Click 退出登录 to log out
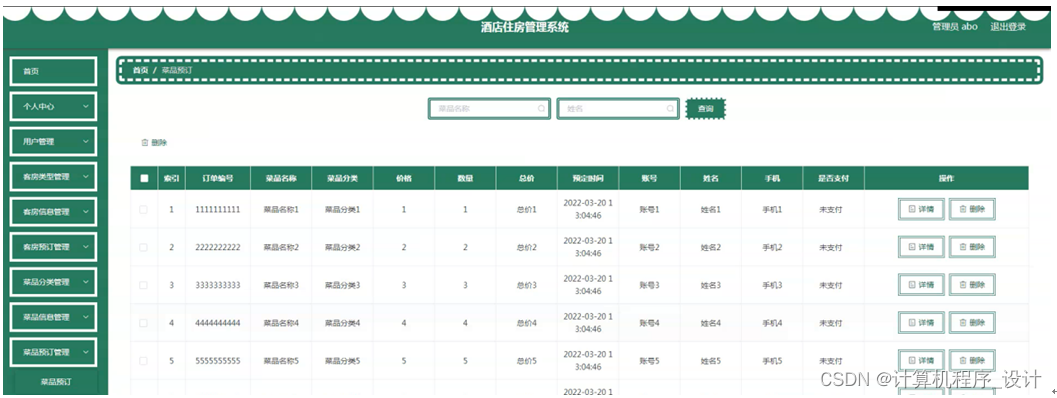 (1008, 27)
